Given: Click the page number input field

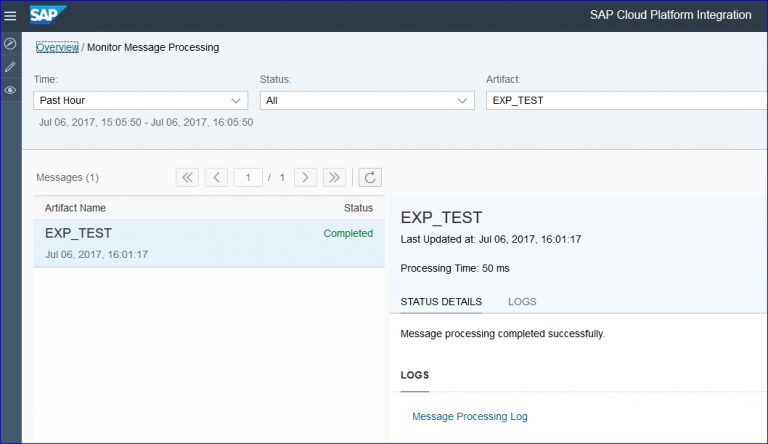Looking at the screenshot, I should (248, 177).
